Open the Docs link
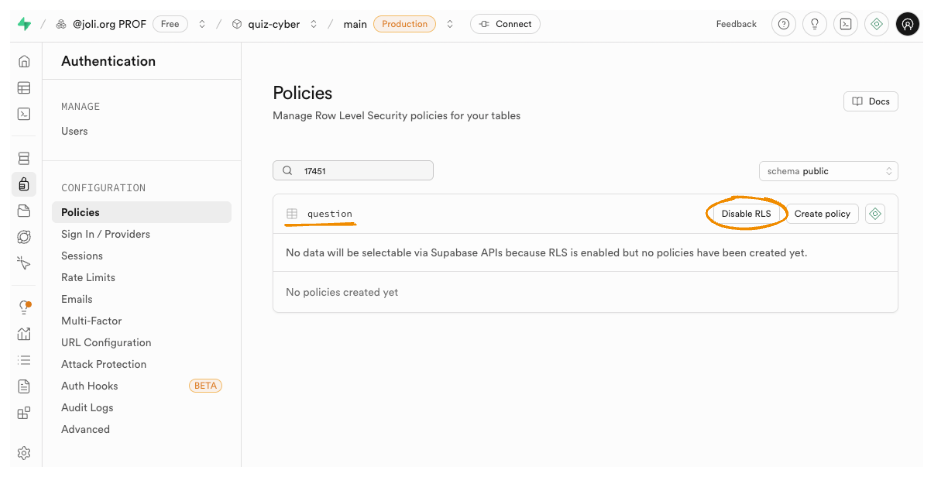933x477 pixels. [x=870, y=101]
